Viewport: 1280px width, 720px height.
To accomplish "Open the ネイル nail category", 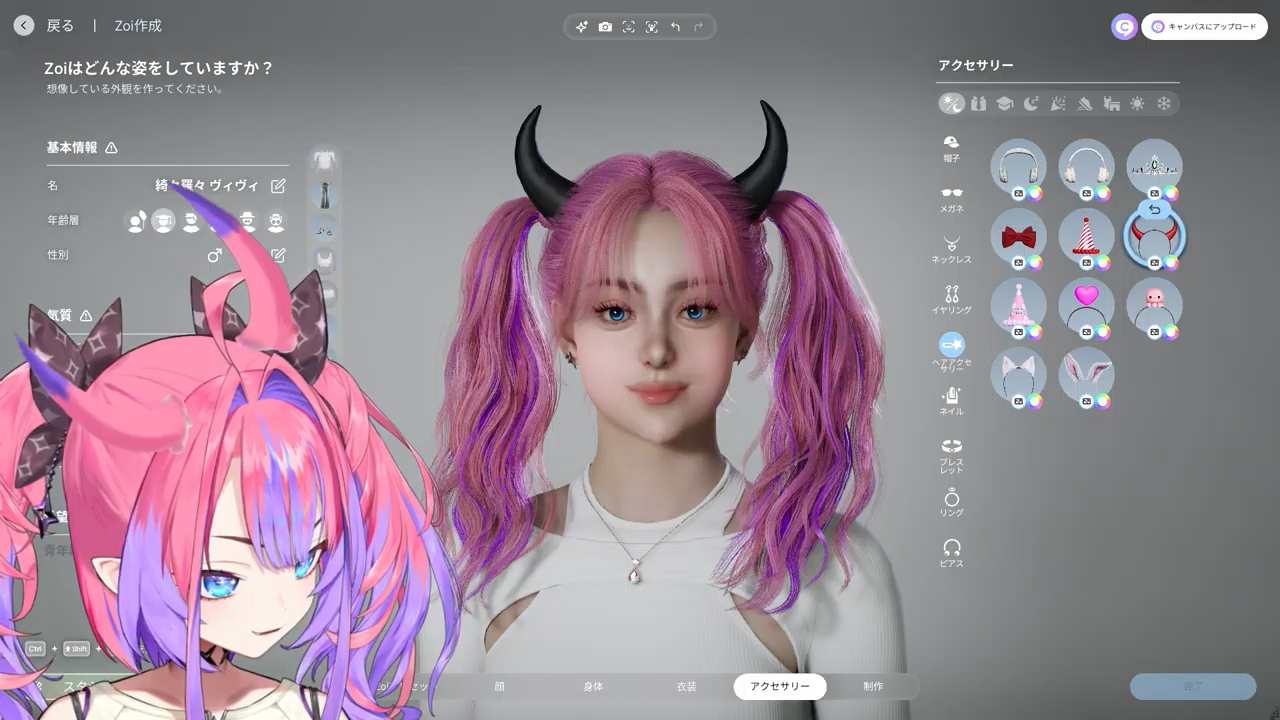I will pyautogui.click(x=951, y=400).
